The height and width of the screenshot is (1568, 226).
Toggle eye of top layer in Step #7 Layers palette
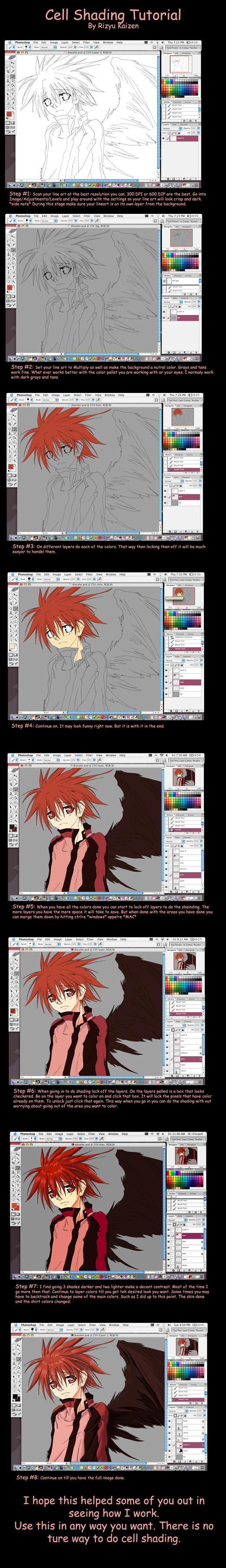click(x=170, y=1230)
